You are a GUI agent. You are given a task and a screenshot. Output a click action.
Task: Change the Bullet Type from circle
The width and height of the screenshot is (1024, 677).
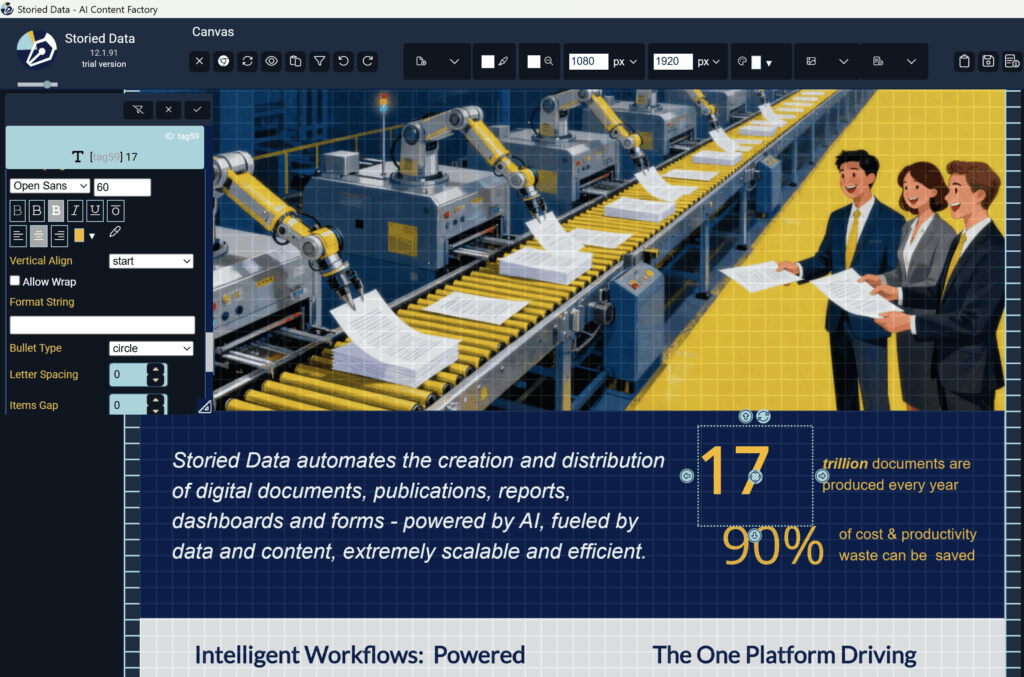click(151, 348)
